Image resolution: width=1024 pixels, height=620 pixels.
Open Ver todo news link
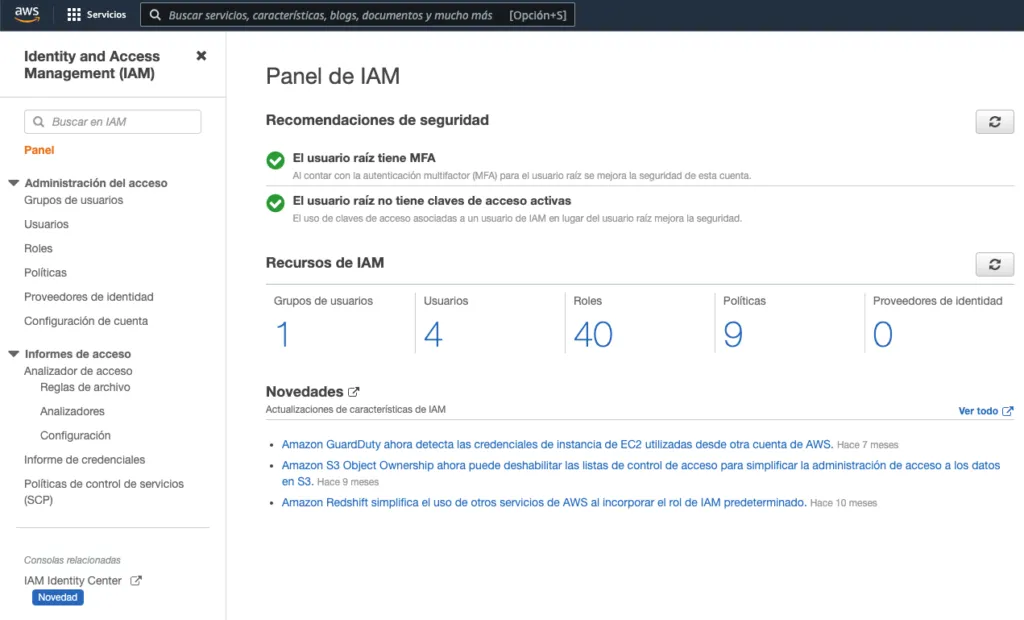tap(978, 411)
